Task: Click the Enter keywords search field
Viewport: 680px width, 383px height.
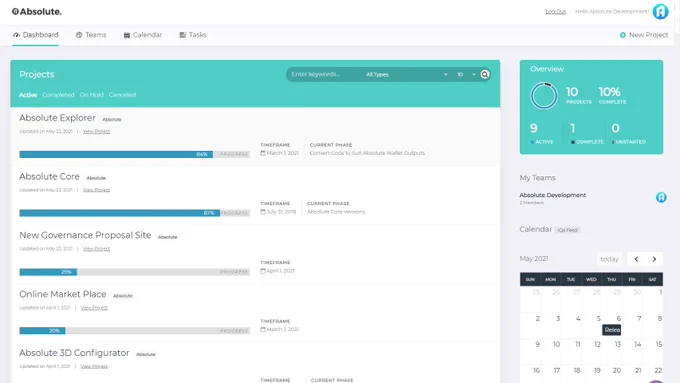Action: click(x=325, y=75)
